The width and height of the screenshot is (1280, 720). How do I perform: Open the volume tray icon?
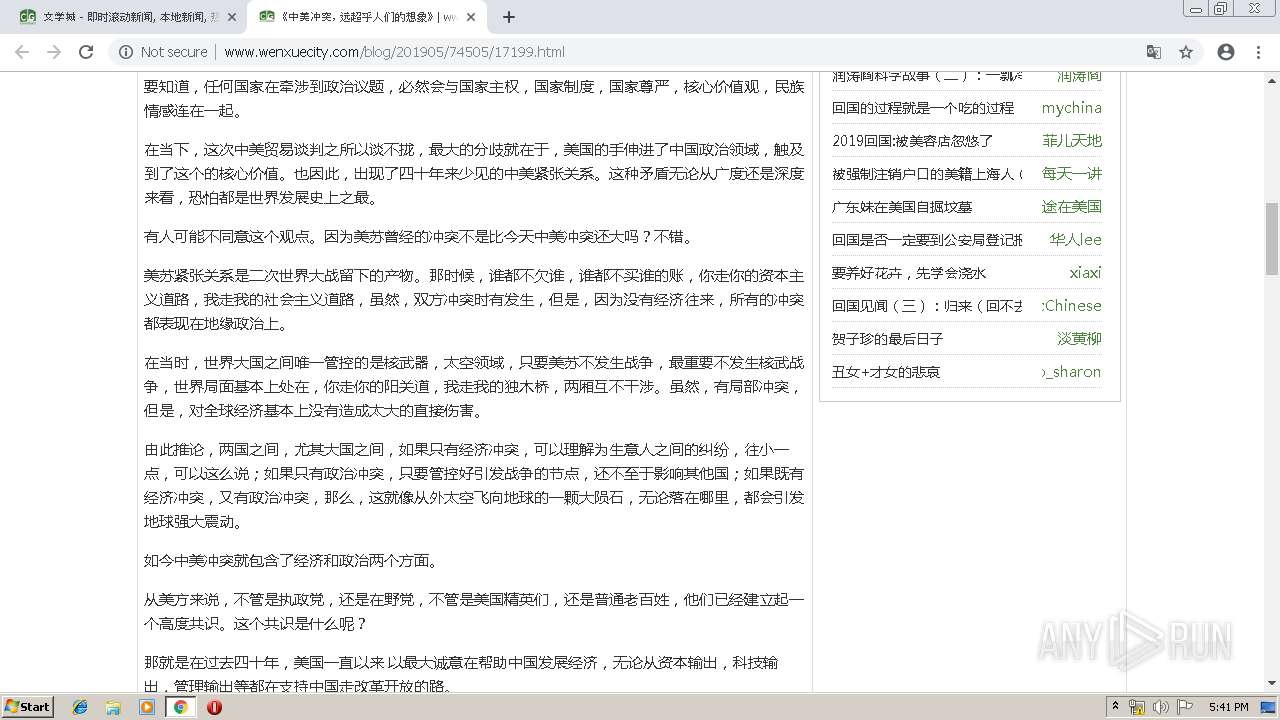[1160, 707]
